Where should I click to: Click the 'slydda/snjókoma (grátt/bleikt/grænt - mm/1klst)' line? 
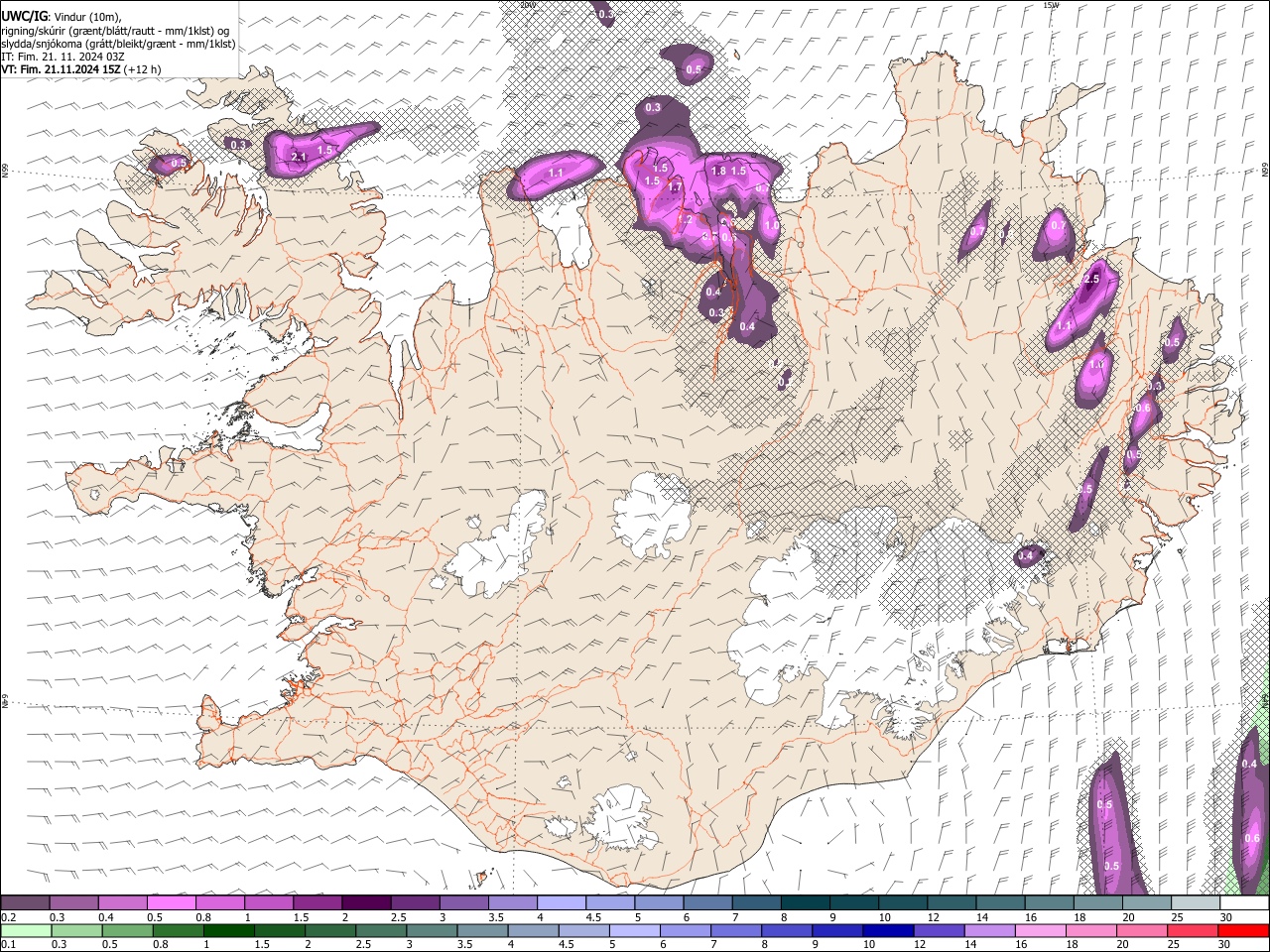click(x=118, y=43)
